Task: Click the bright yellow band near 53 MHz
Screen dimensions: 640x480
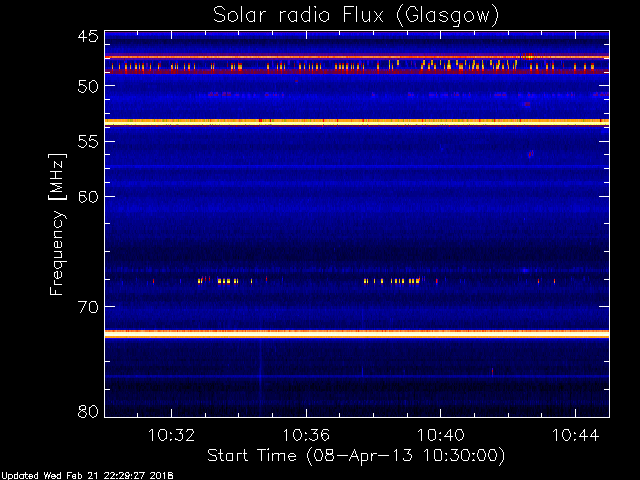Action: 357,122
